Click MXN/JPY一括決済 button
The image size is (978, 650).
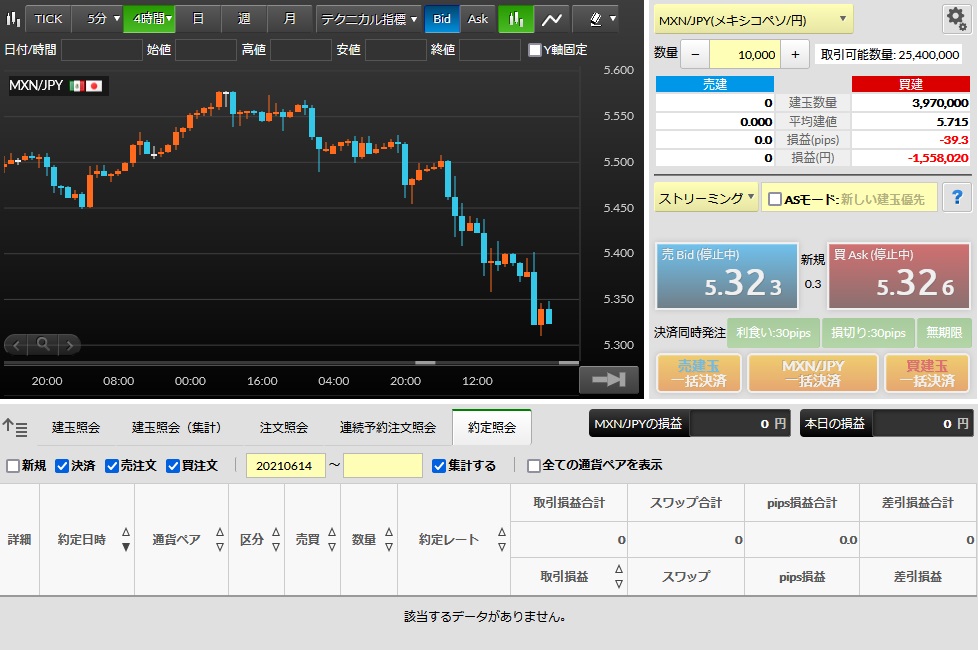(813, 373)
